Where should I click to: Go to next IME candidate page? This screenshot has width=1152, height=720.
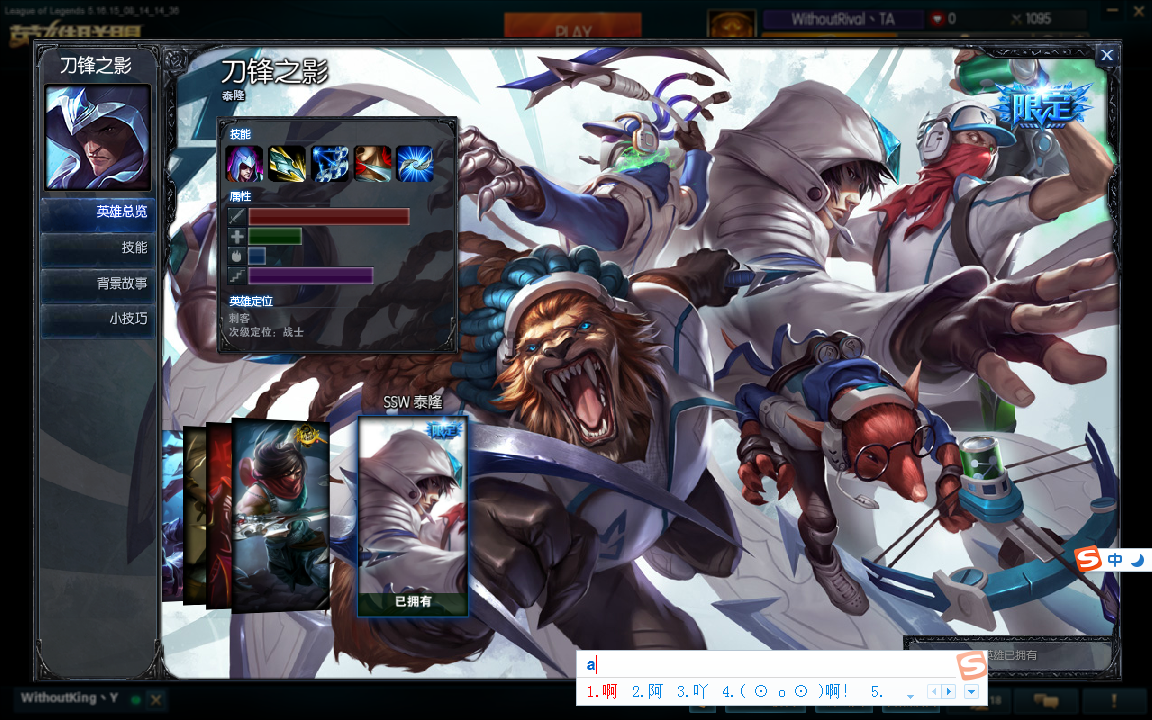click(x=948, y=691)
